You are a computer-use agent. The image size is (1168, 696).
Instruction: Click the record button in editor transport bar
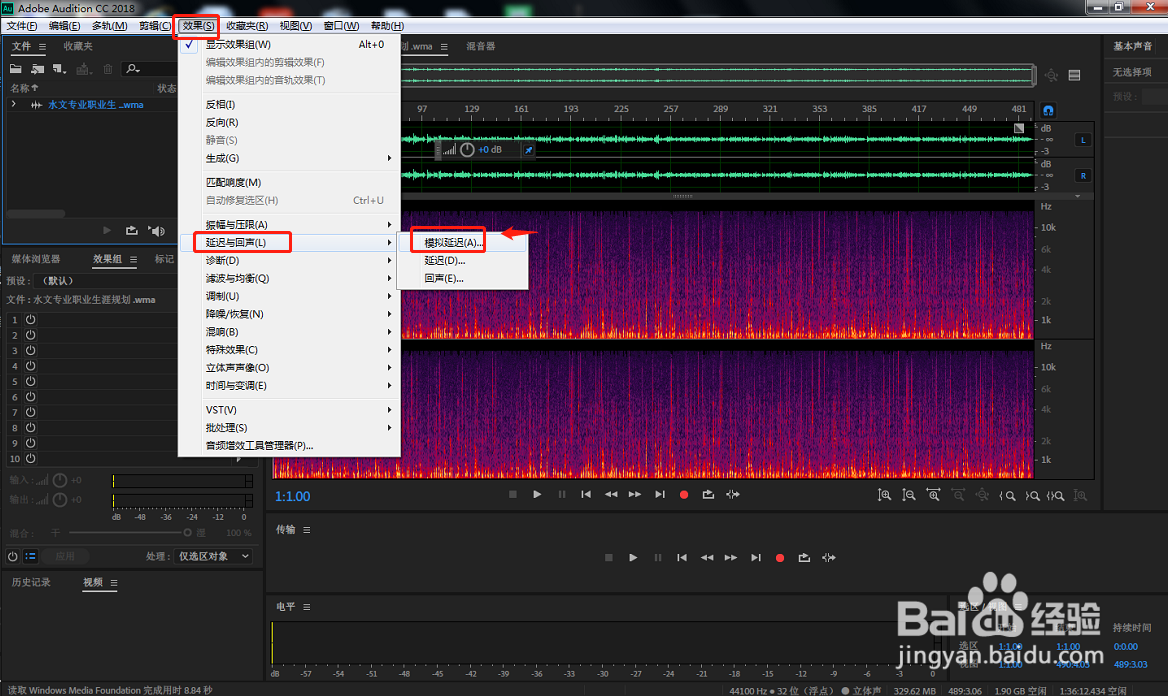684,494
